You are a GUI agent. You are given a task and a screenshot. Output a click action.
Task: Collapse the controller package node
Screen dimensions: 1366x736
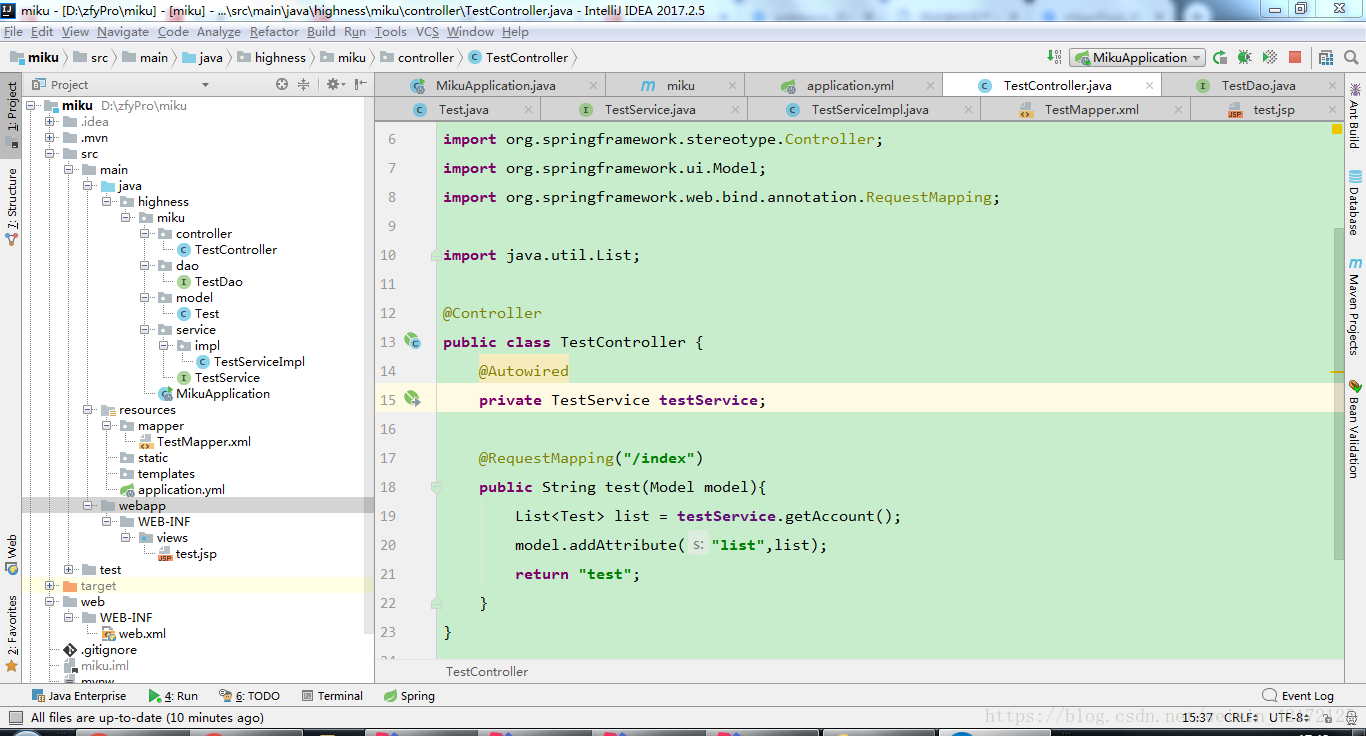pyautogui.click(x=146, y=233)
